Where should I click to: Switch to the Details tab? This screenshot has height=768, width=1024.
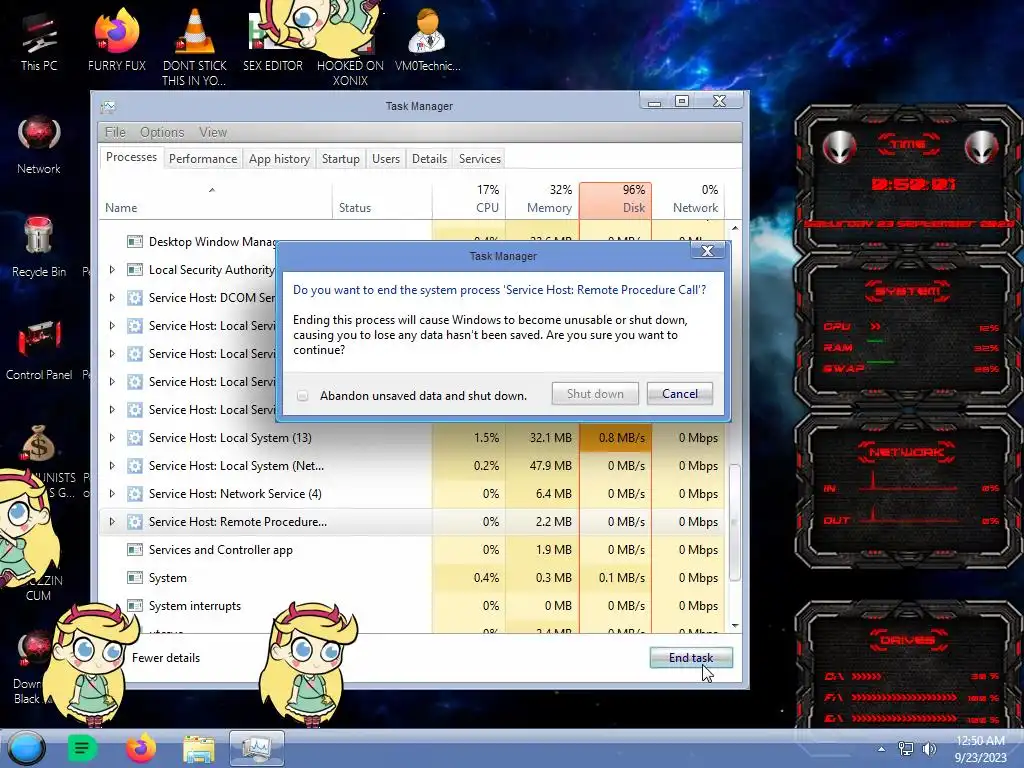tap(429, 159)
